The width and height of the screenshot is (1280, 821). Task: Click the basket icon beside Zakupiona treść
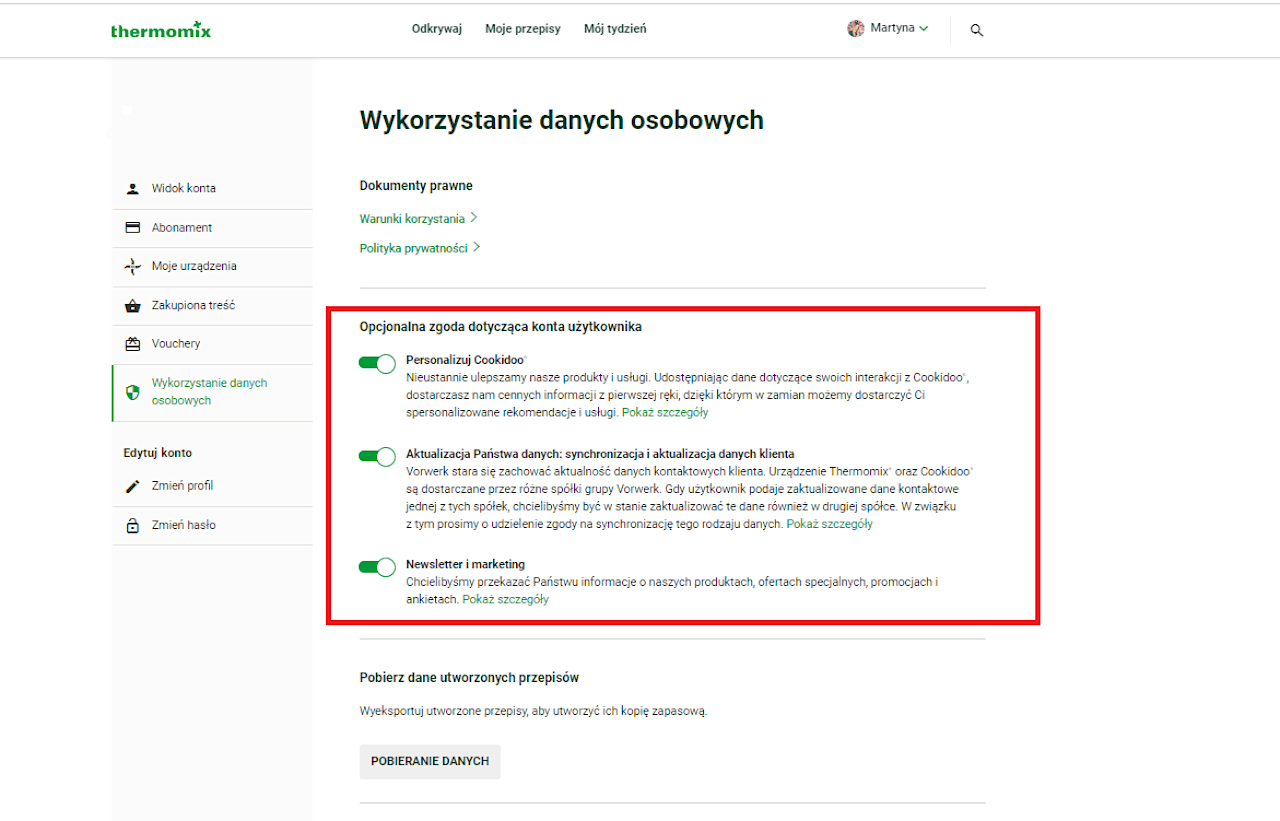[132, 305]
